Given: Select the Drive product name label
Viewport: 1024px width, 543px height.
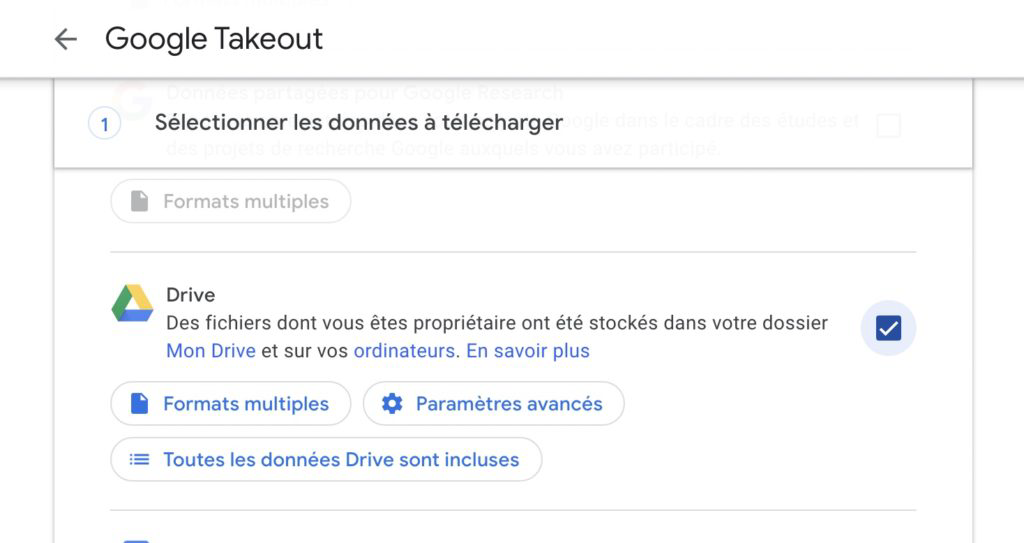Looking at the screenshot, I should 190,295.
